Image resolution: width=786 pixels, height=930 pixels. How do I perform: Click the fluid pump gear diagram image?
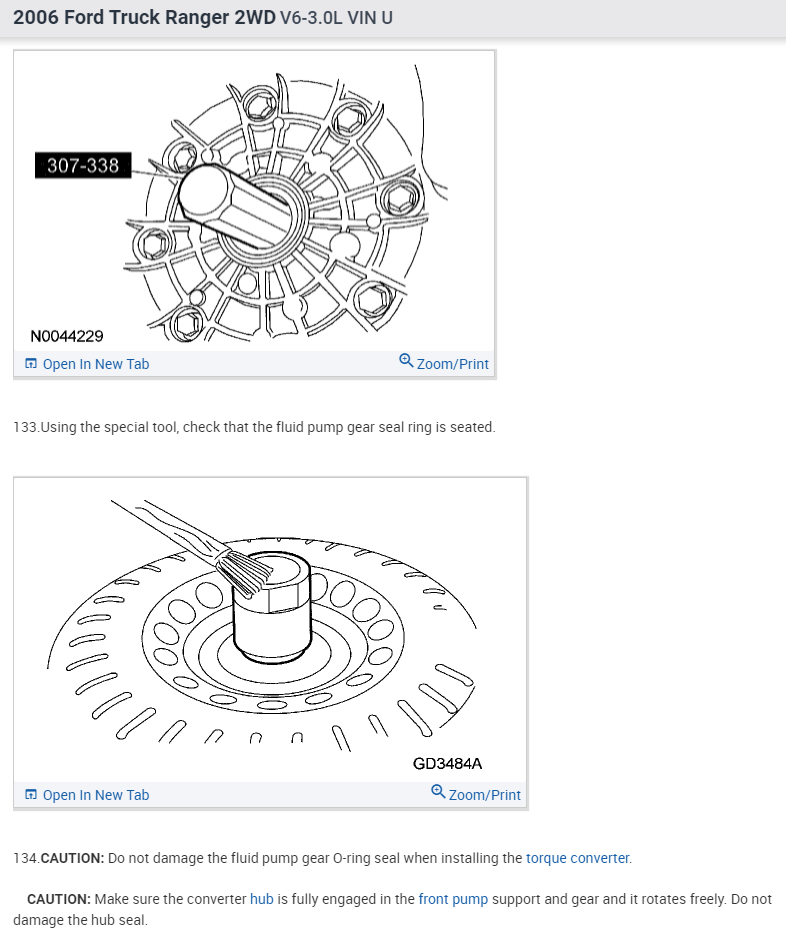coord(254,200)
